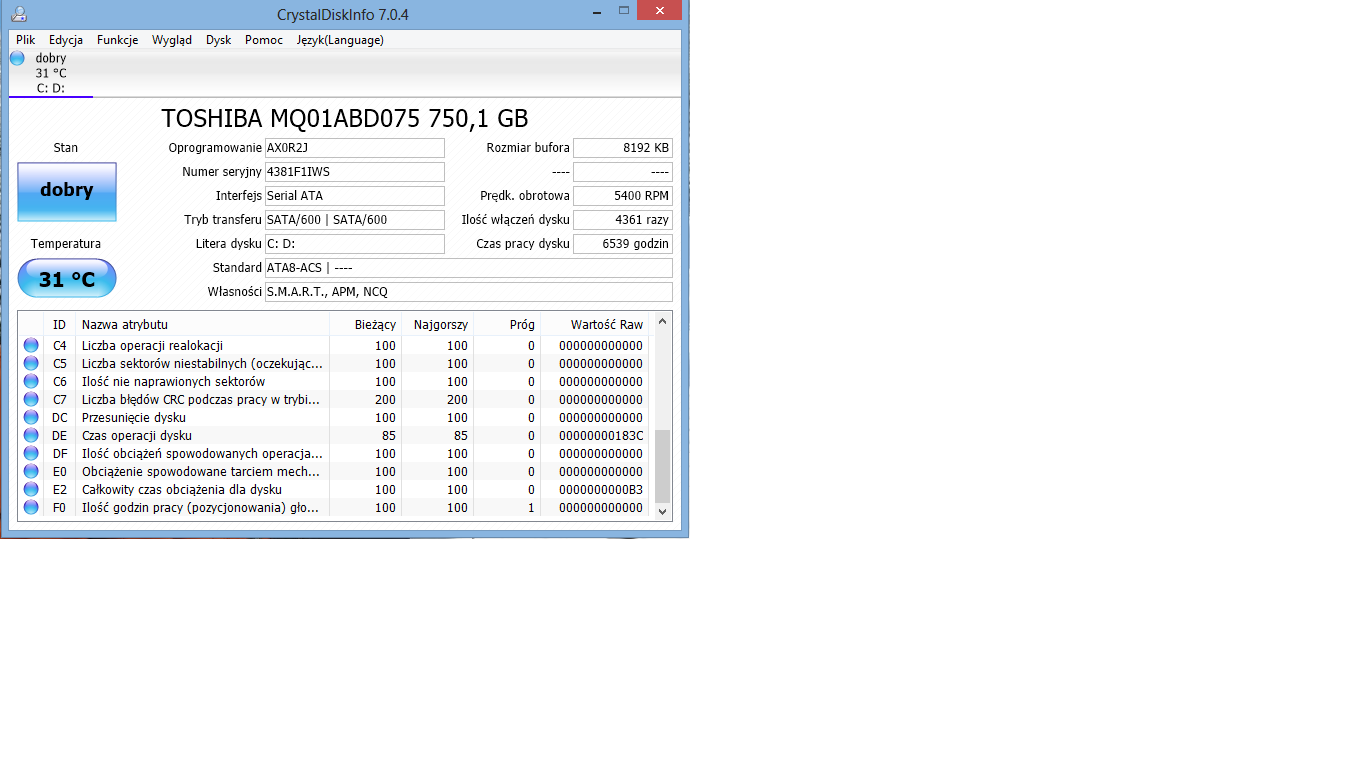Screen dimensions: 1366x768
Task: Open the Dysk menu
Action: 219,40
